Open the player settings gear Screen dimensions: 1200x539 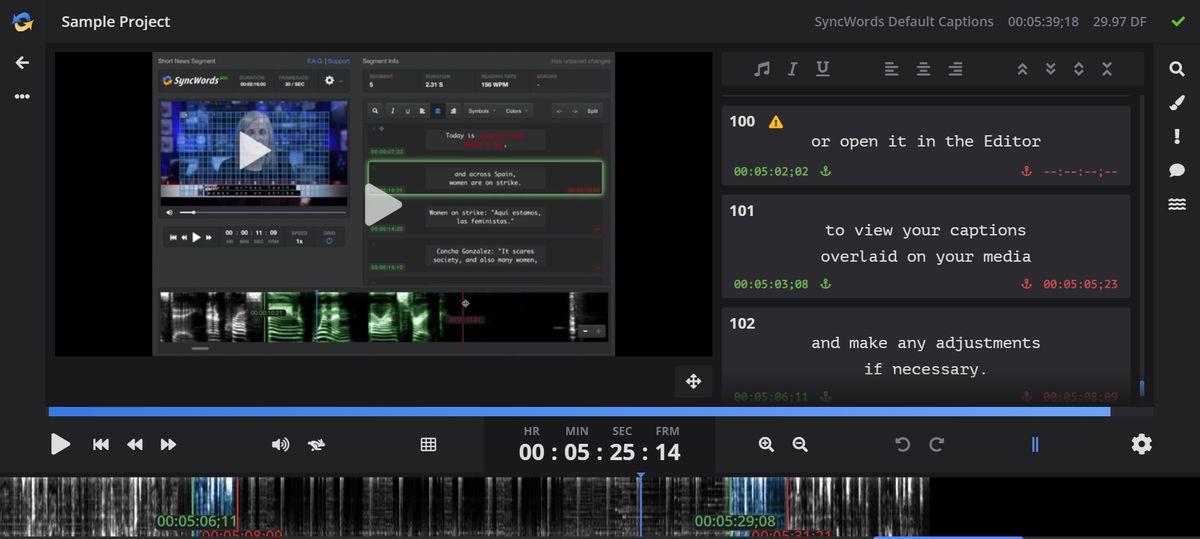pyautogui.click(x=1142, y=444)
